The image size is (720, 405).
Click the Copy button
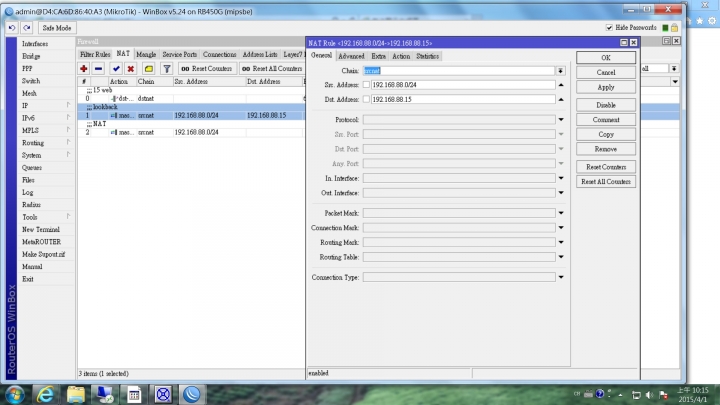tap(606, 135)
